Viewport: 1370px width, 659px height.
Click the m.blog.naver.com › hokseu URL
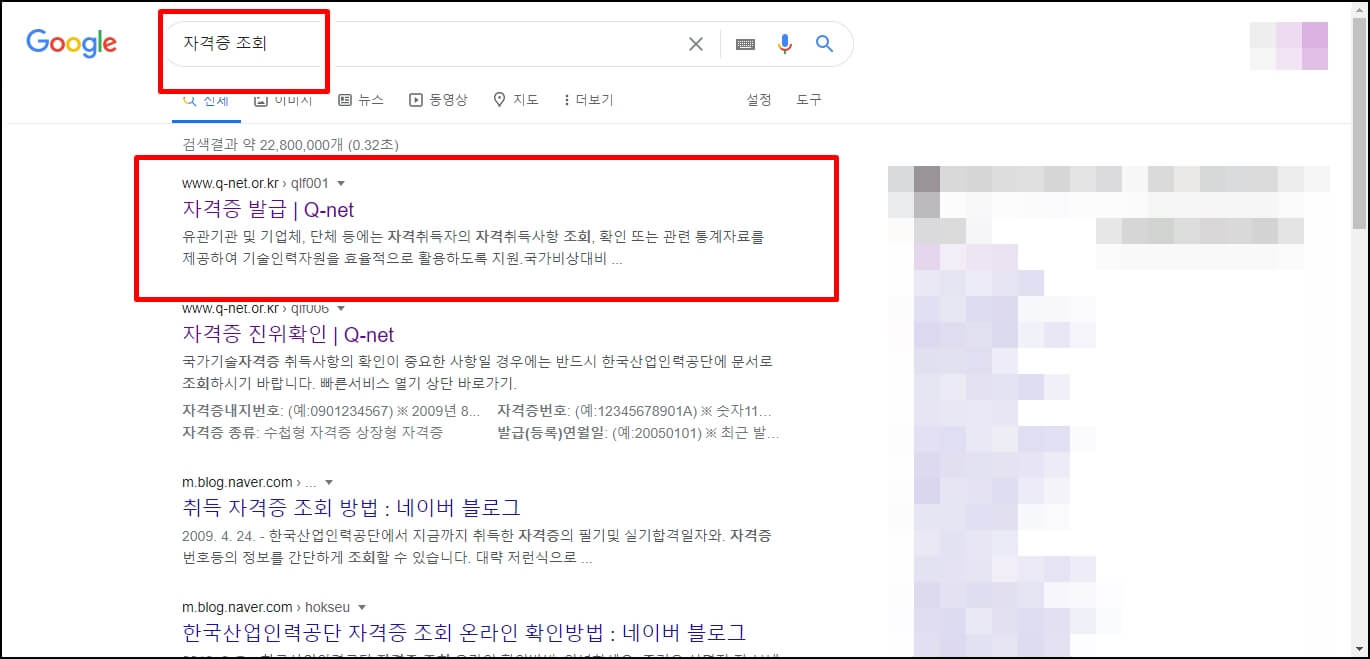tap(266, 607)
